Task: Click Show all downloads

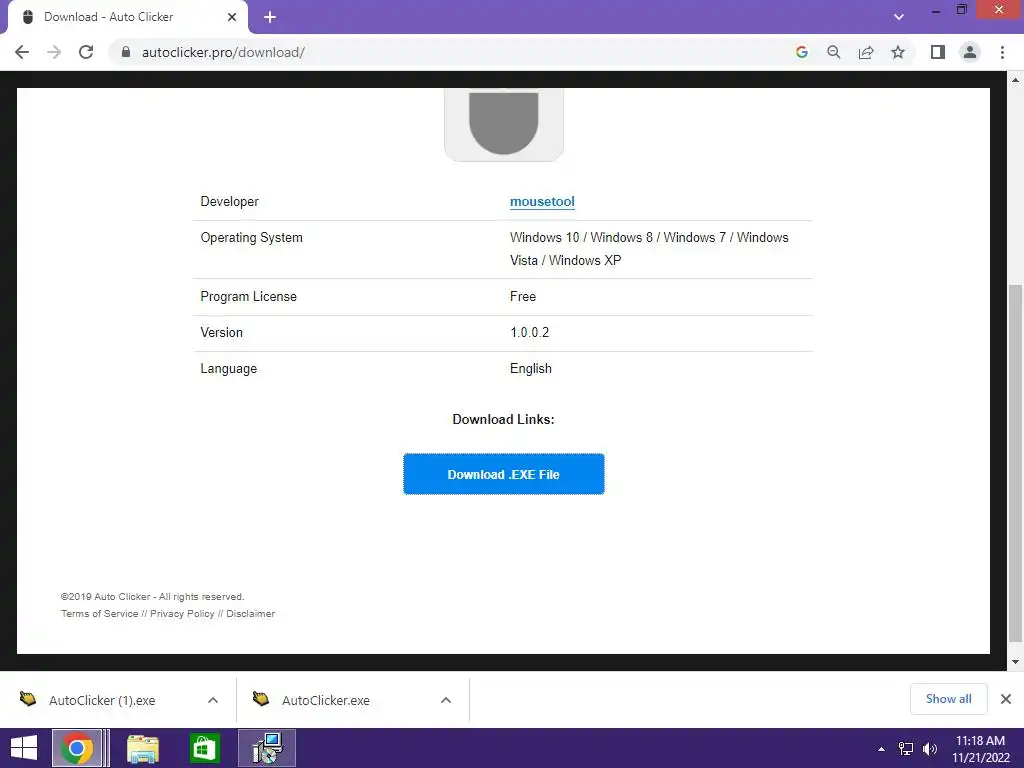Action: (x=948, y=699)
